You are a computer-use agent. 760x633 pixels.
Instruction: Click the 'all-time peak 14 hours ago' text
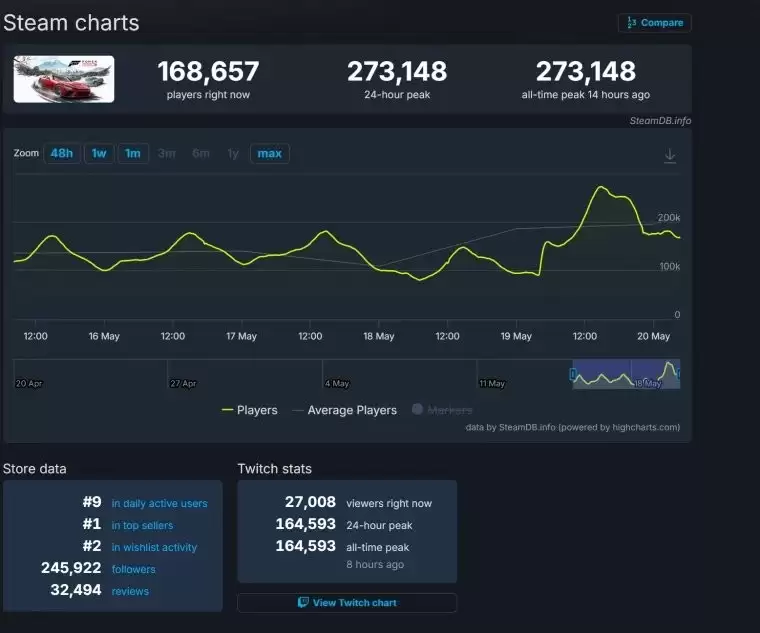pos(586,95)
